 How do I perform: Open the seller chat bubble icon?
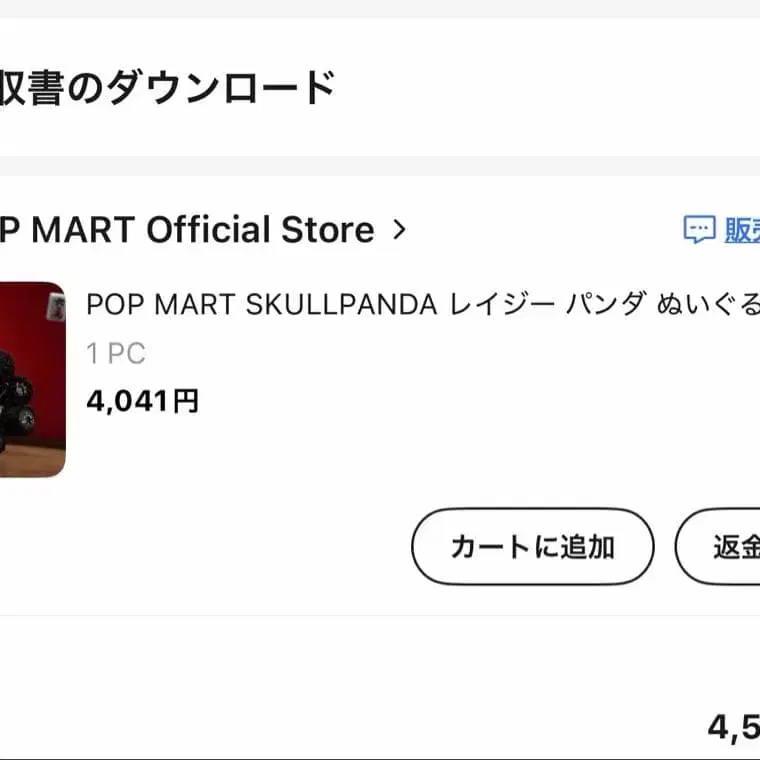pos(699,230)
